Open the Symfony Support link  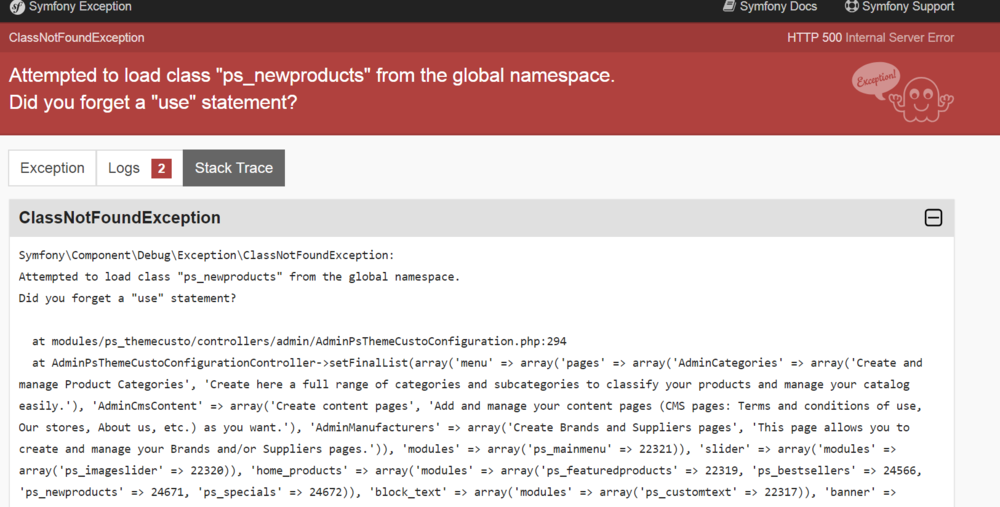pyautogui.click(x=899, y=6)
